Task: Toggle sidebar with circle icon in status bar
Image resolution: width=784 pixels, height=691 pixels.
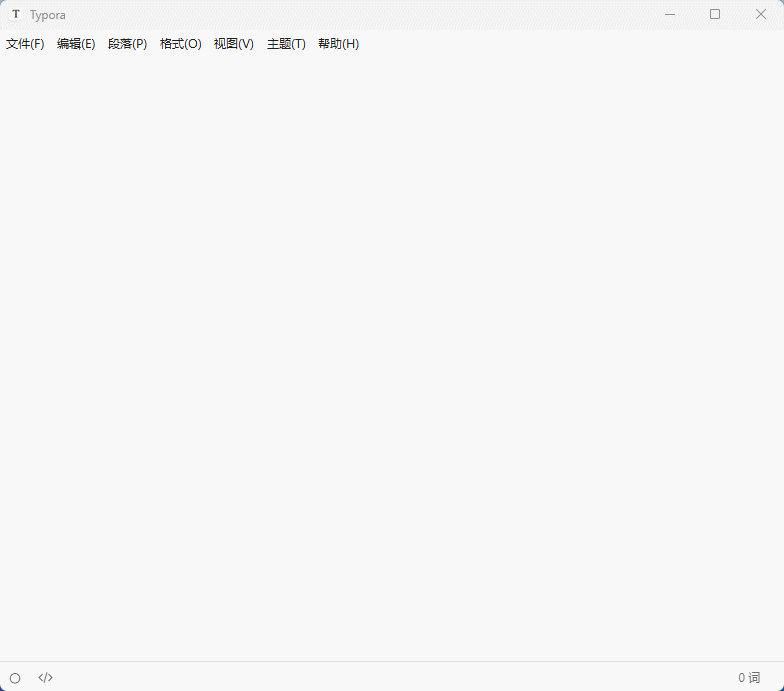Action: coord(15,678)
